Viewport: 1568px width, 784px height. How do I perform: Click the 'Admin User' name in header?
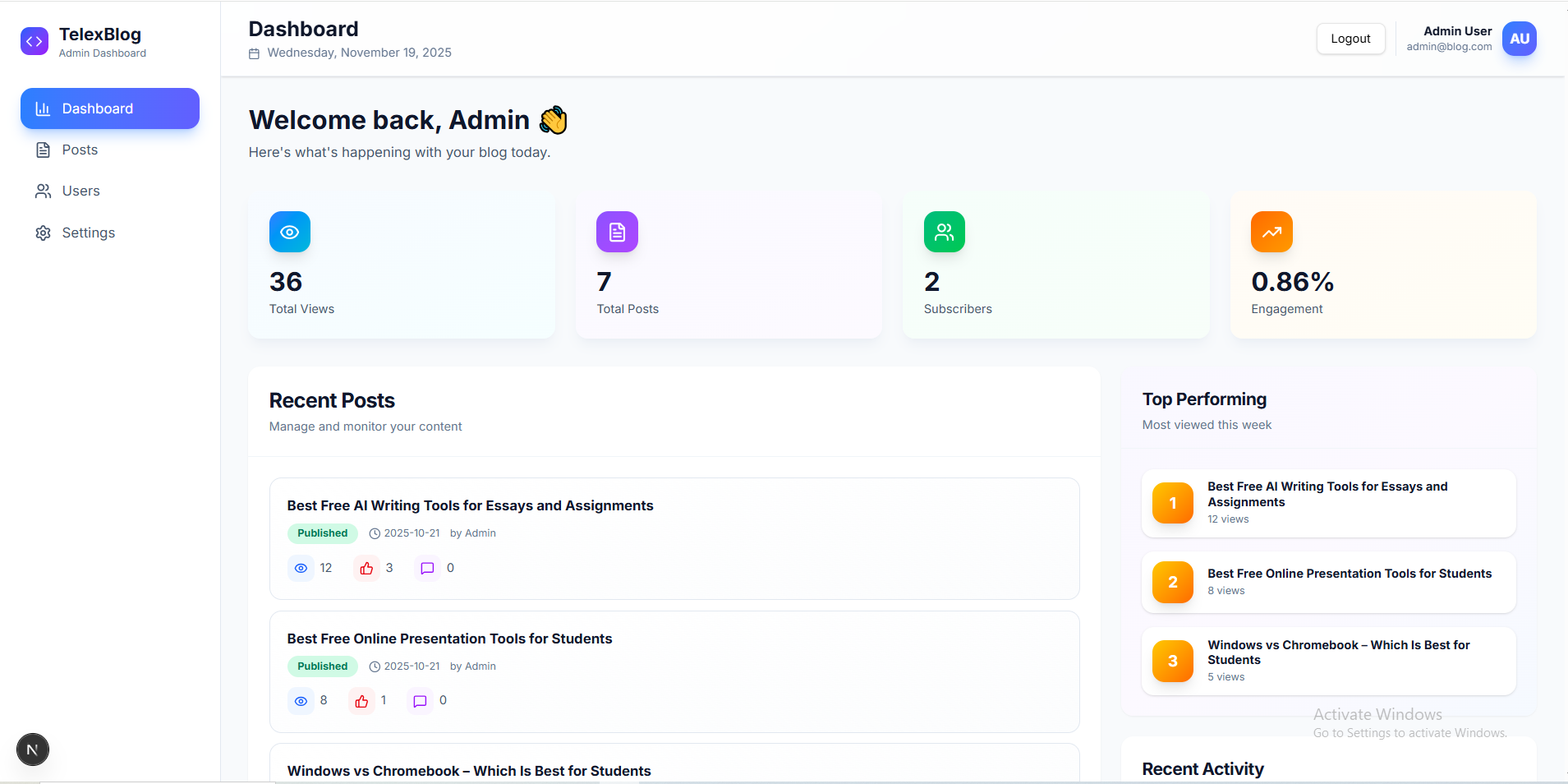pos(1457,31)
